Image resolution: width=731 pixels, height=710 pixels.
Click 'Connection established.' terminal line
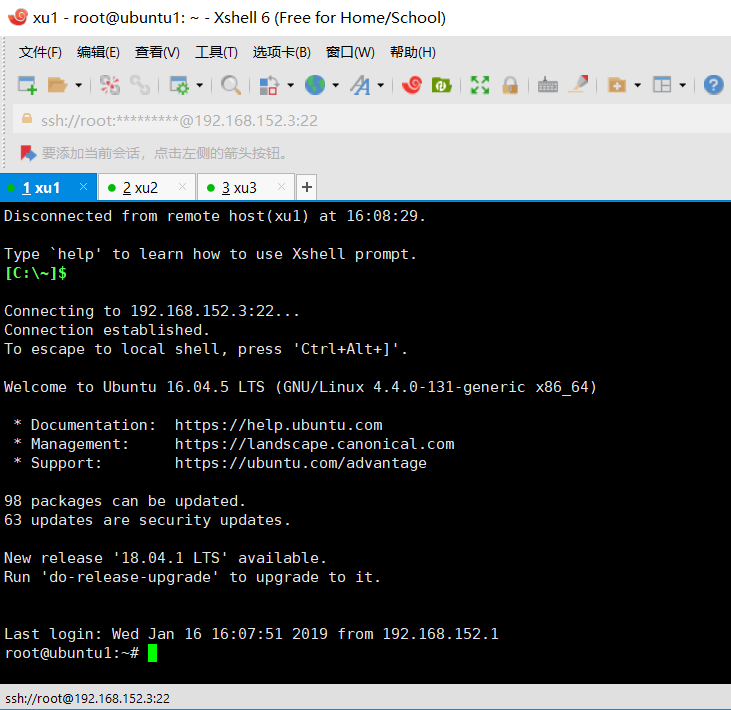pos(107,330)
